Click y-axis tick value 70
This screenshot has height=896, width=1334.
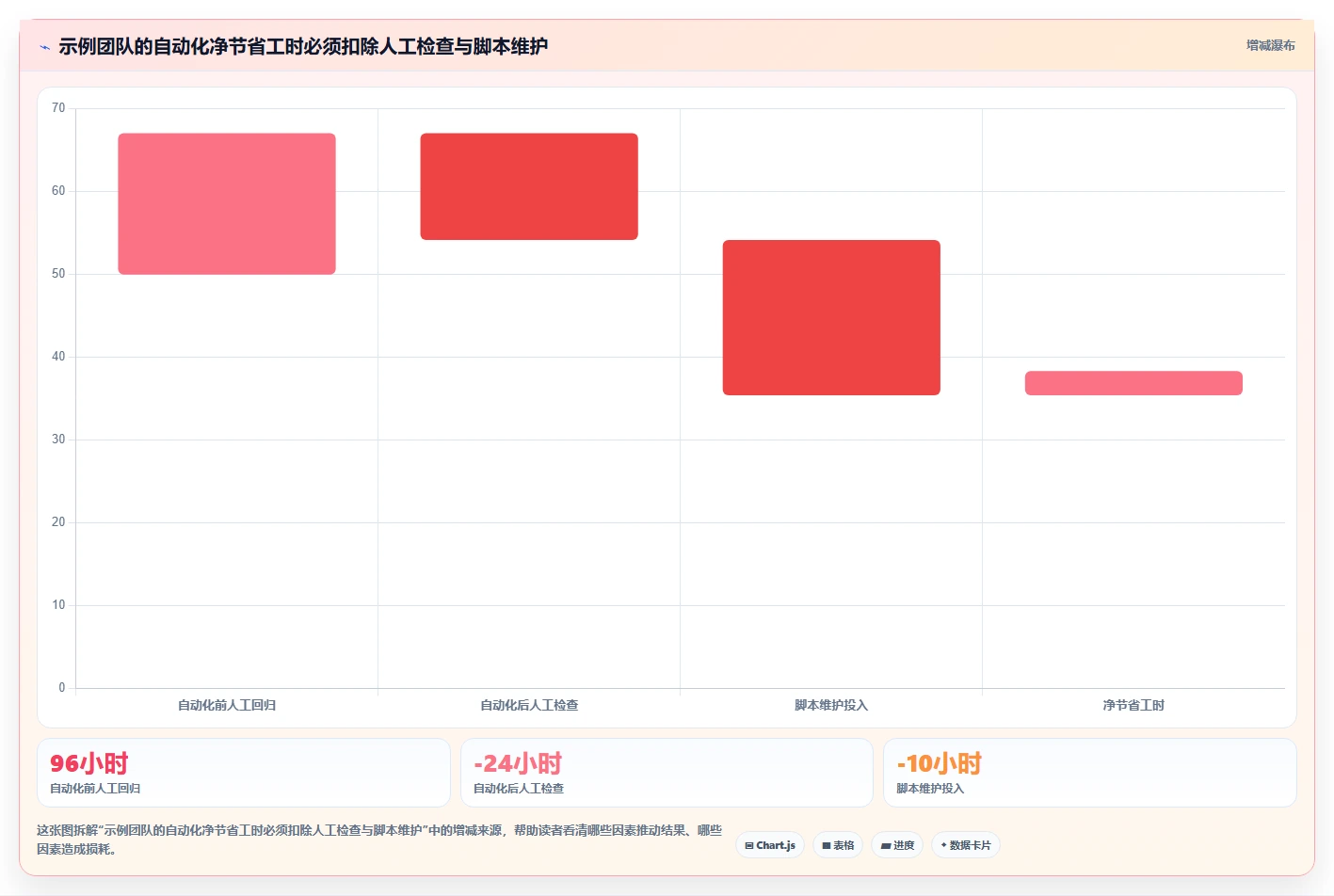58,108
